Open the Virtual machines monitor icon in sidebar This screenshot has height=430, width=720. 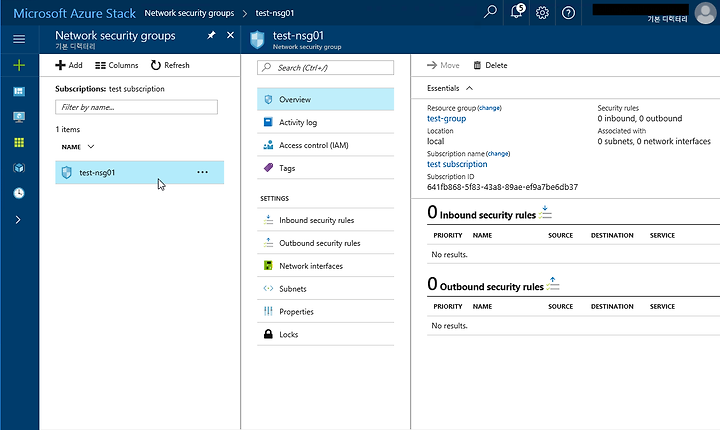(19, 117)
